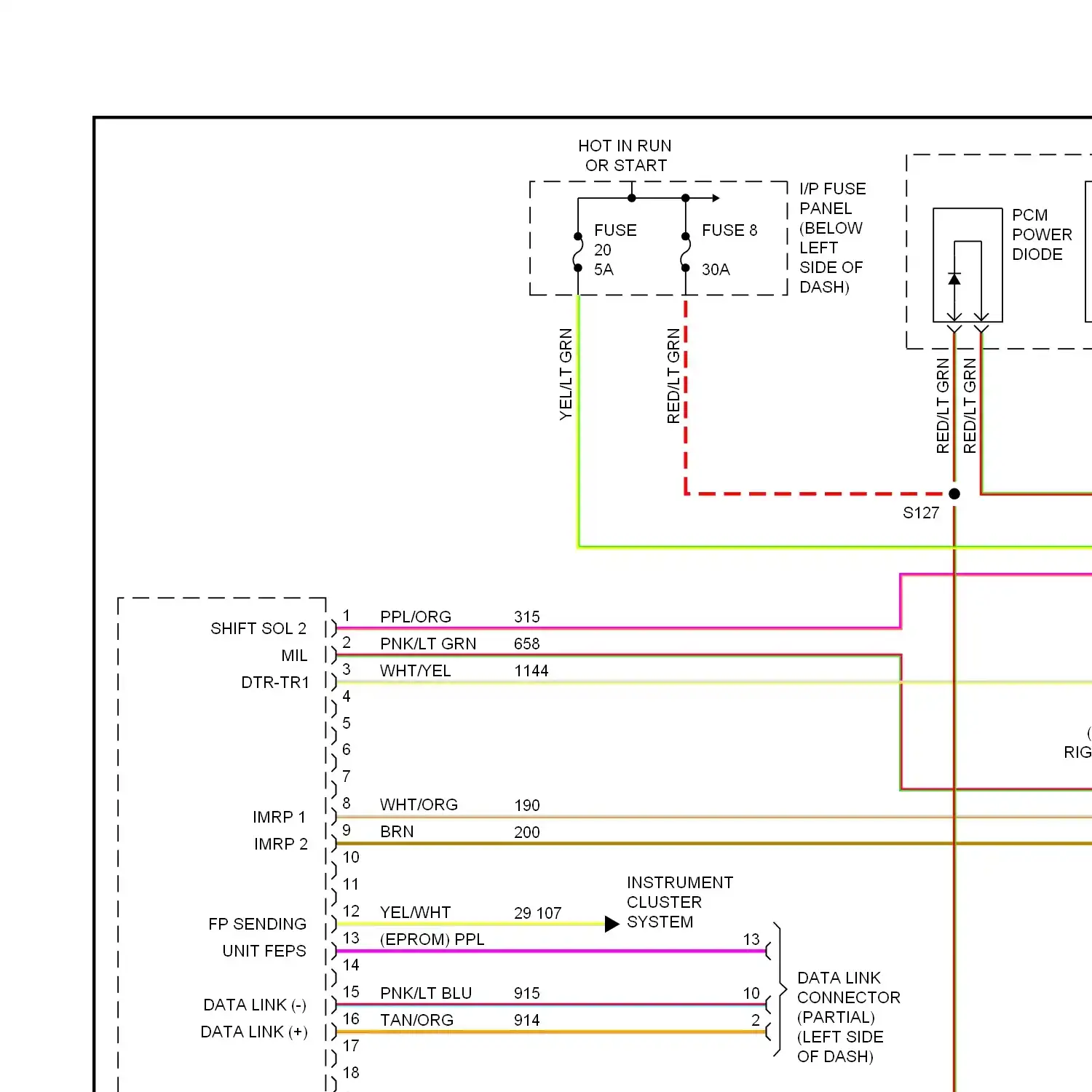The image size is (1092, 1092).
Task: Click the PNK/LT GRN wire label
Action: (428, 644)
